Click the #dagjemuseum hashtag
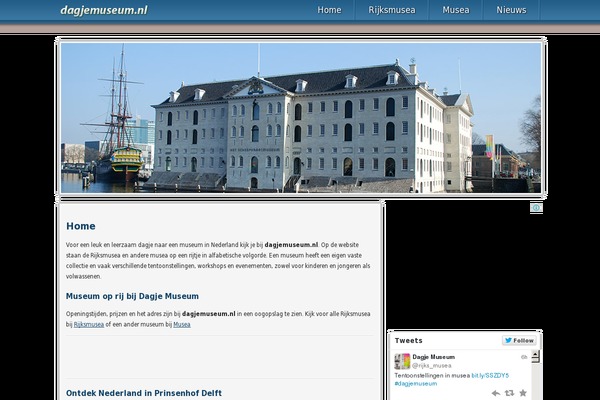The width and height of the screenshot is (600, 400). tap(416, 383)
